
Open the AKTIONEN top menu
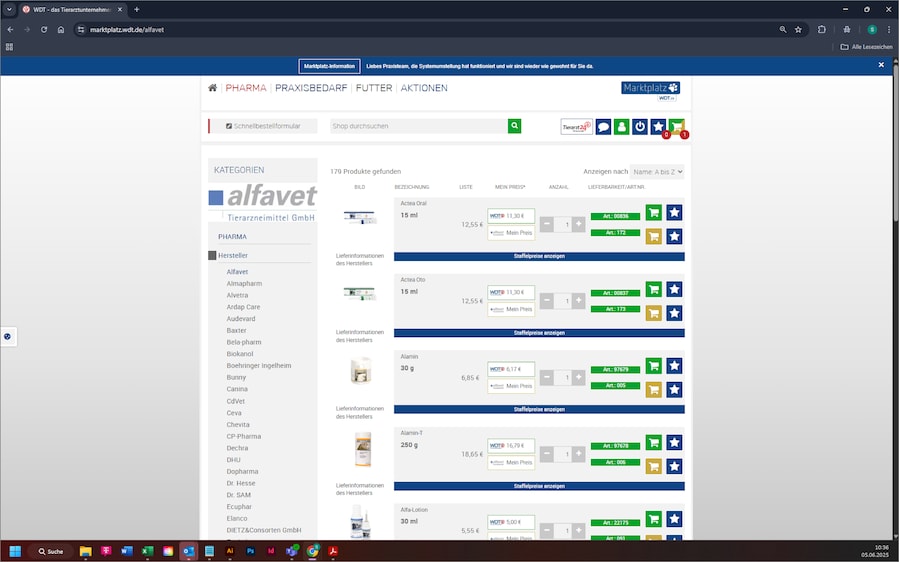tap(424, 88)
